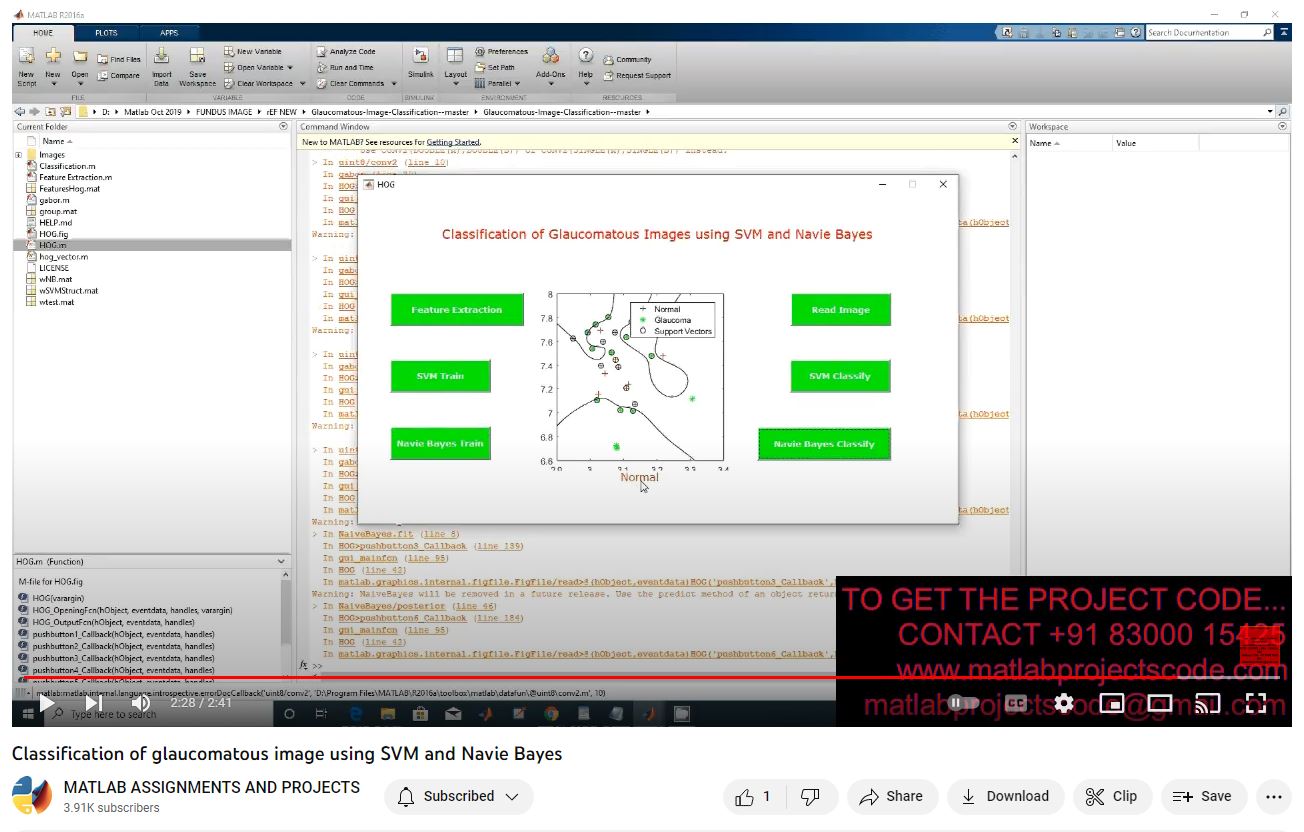Viewport: 1304px width, 832px height.
Task: Open the Getting Started link
Action: click(x=453, y=142)
